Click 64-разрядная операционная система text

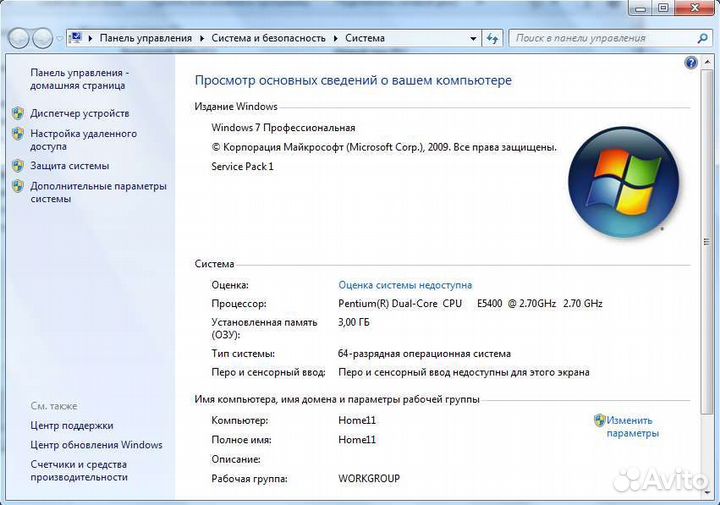coord(424,354)
